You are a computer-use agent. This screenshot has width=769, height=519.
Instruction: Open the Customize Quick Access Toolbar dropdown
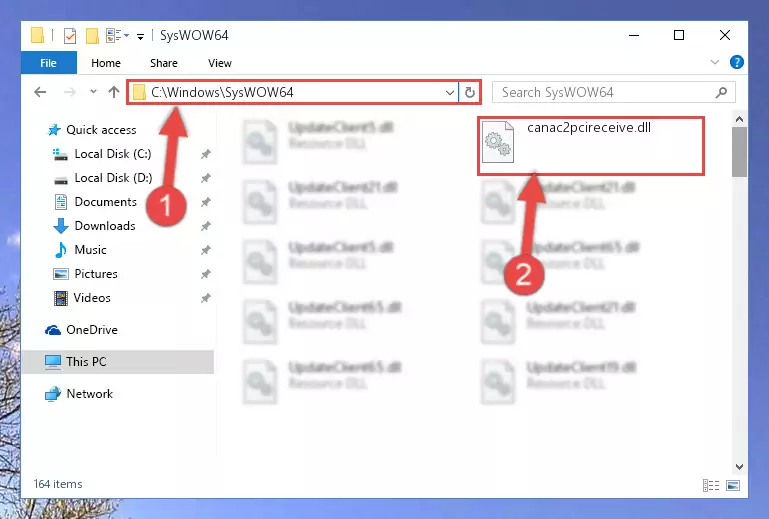pyautogui.click(x=140, y=36)
